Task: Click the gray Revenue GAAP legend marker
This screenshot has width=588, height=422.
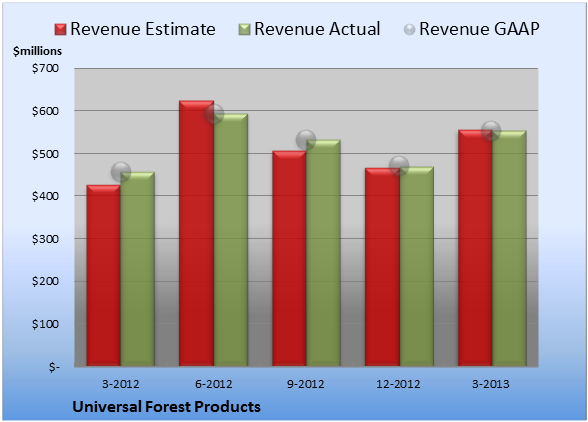Action: point(409,29)
